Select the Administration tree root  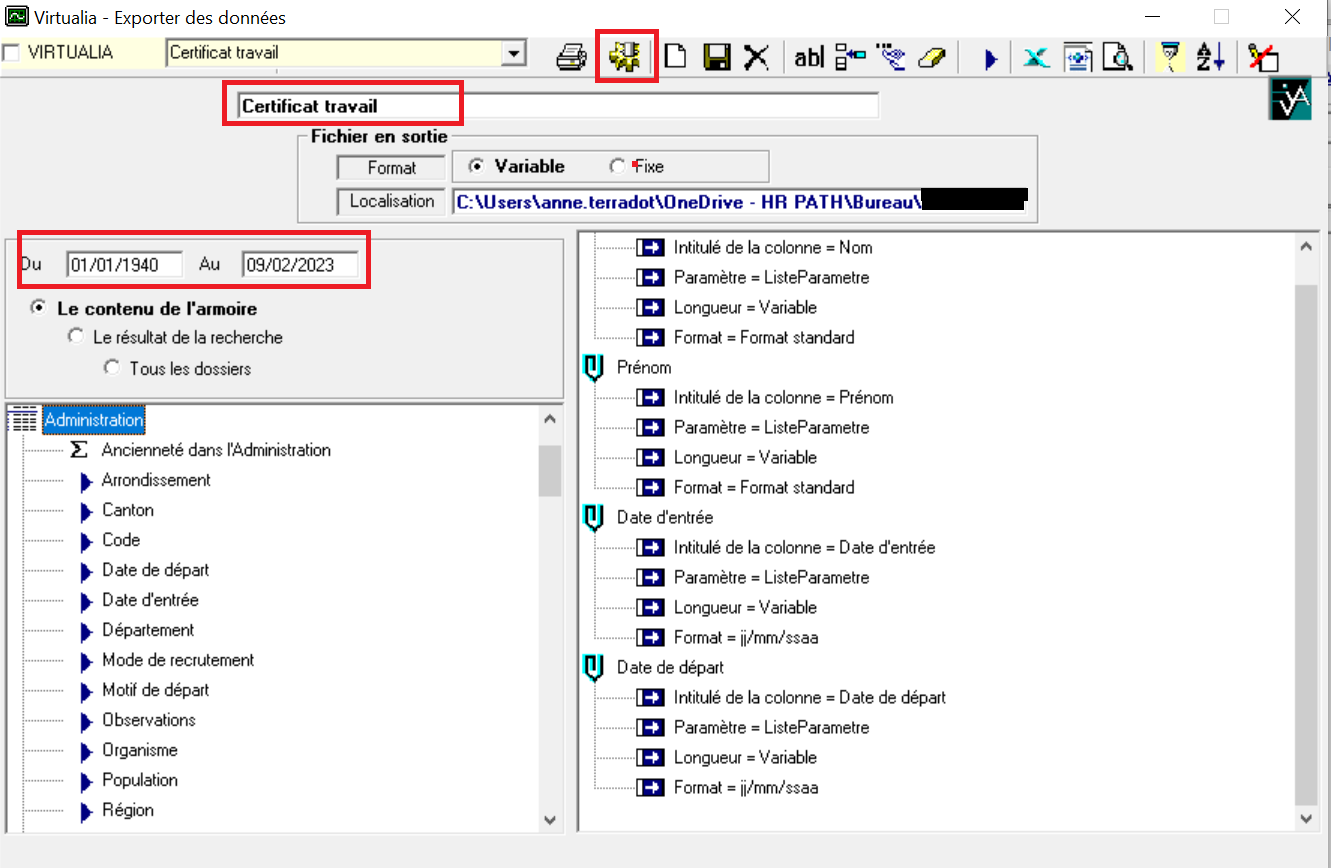coord(93,420)
